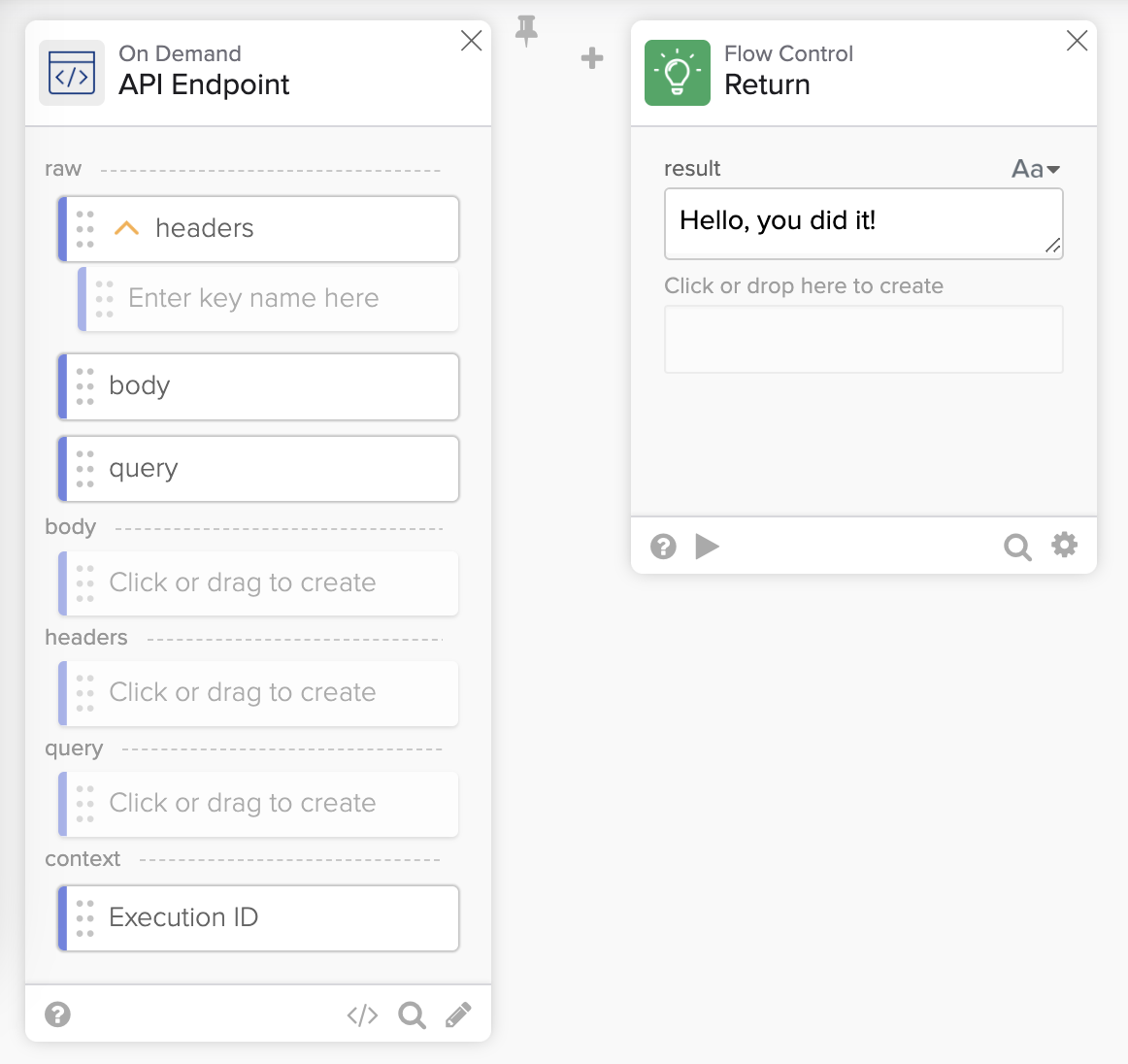Open Return card settings gear

(1065, 546)
